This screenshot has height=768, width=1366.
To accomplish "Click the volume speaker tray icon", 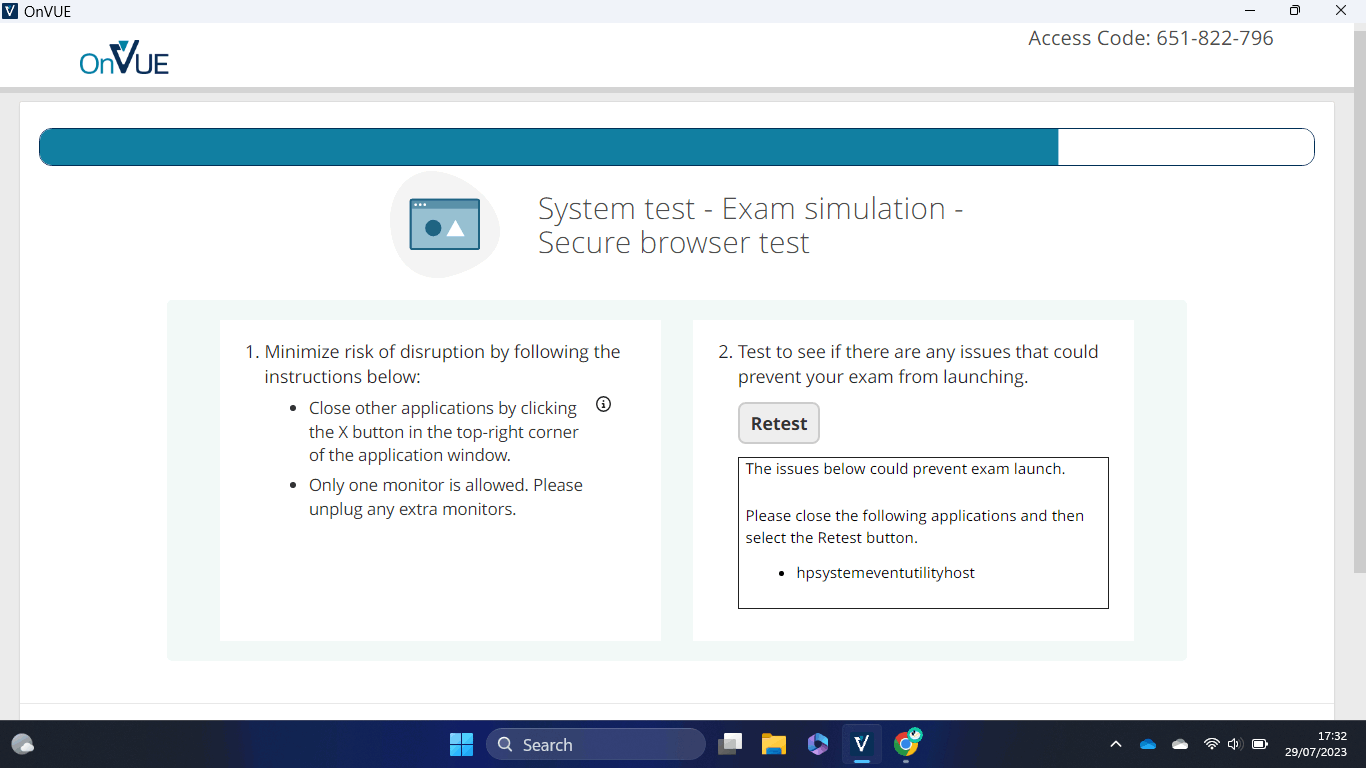I will [1234, 744].
